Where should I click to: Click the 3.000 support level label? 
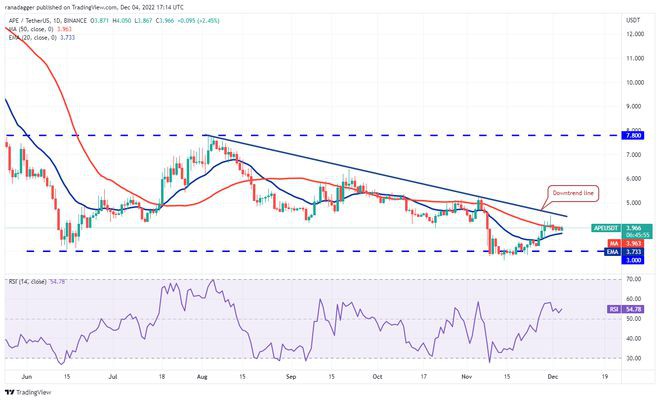coord(606,260)
